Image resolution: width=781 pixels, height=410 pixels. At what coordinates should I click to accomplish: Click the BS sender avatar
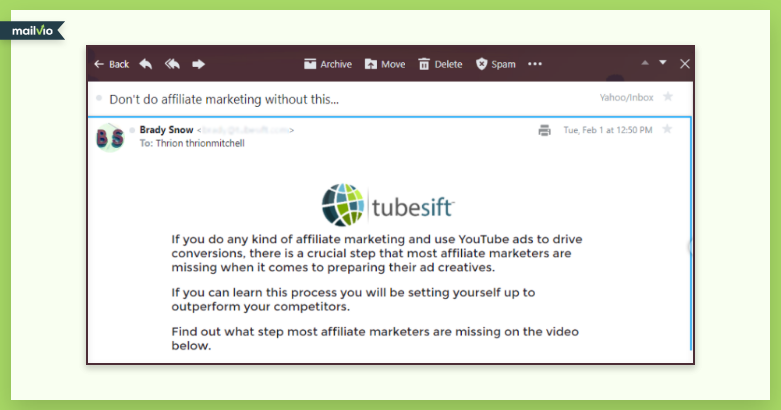click(110, 137)
